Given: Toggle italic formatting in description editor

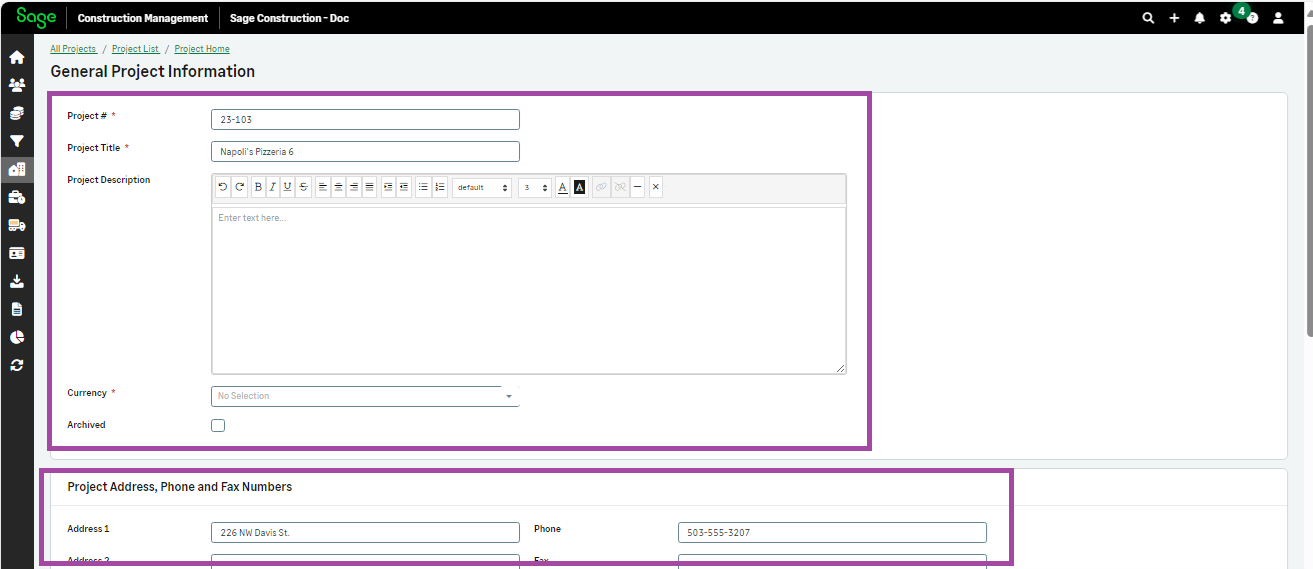Looking at the screenshot, I should pyautogui.click(x=273, y=187).
